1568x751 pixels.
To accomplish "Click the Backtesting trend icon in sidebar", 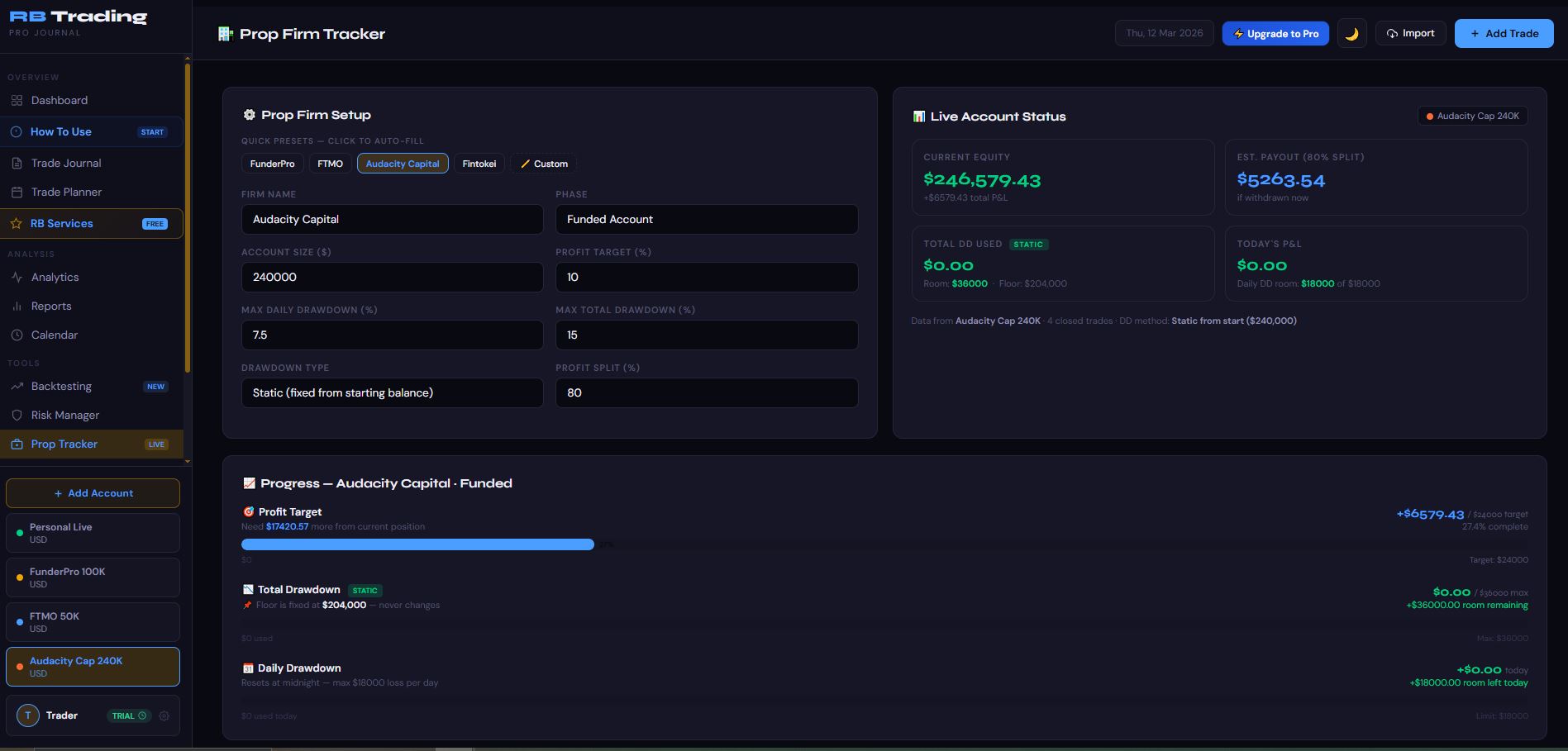I will (x=17, y=386).
